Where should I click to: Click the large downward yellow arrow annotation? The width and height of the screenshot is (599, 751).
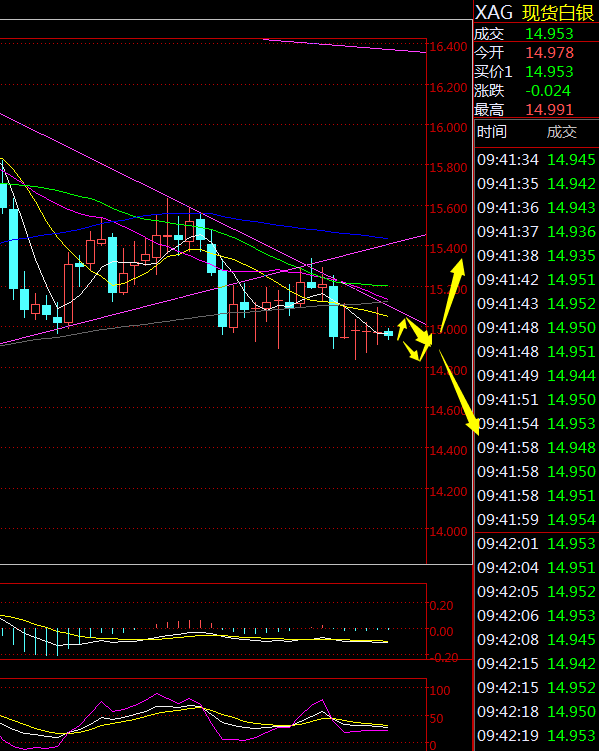pos(459,392)
